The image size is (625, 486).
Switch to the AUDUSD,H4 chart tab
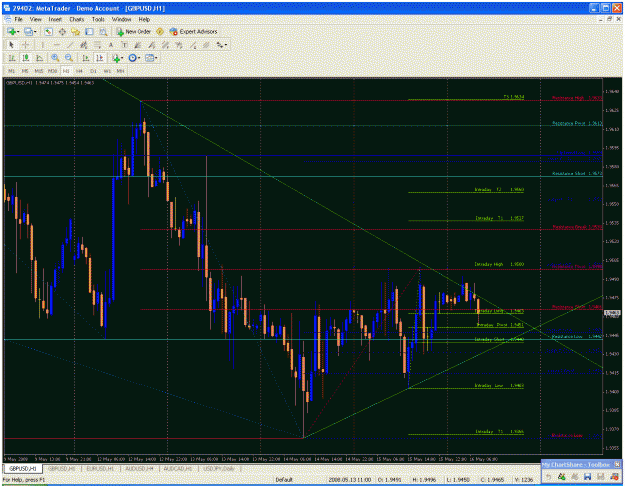coord(139,468)
